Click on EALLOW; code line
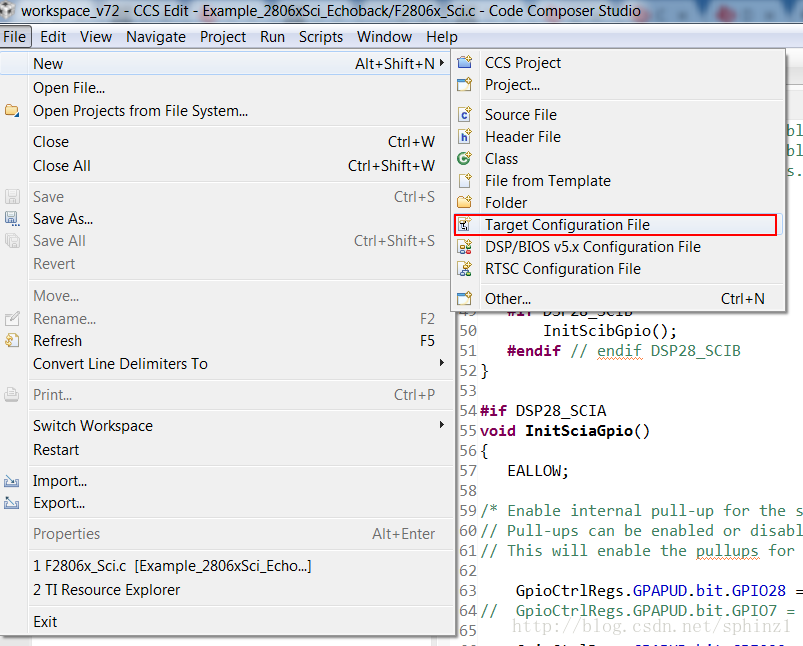This screenshot has height=646, width=803. click(538, 471)
